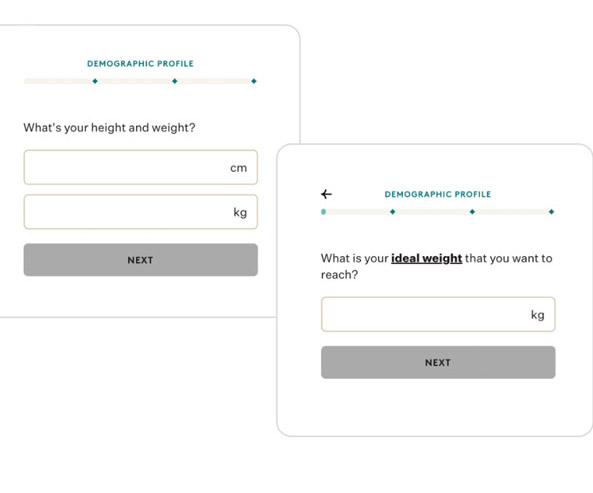Click Demographic Profile heading beside back arrow

[x=438, y=194]
